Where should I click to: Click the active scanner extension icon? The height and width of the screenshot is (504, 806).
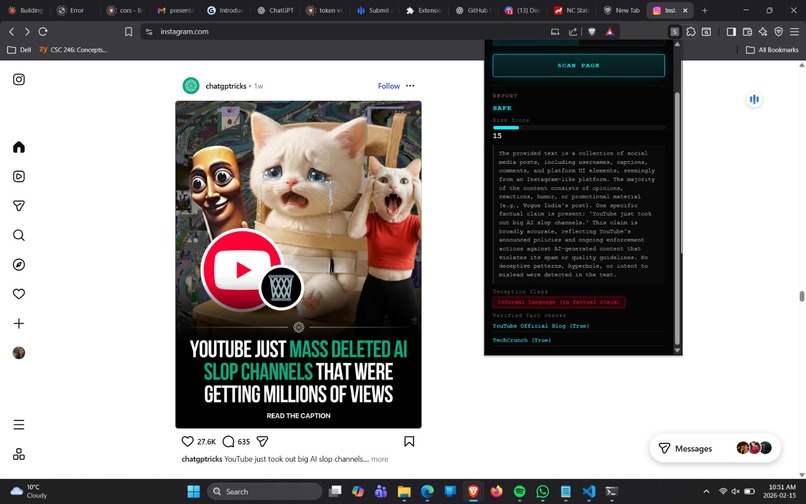click(x=675, y=32)
